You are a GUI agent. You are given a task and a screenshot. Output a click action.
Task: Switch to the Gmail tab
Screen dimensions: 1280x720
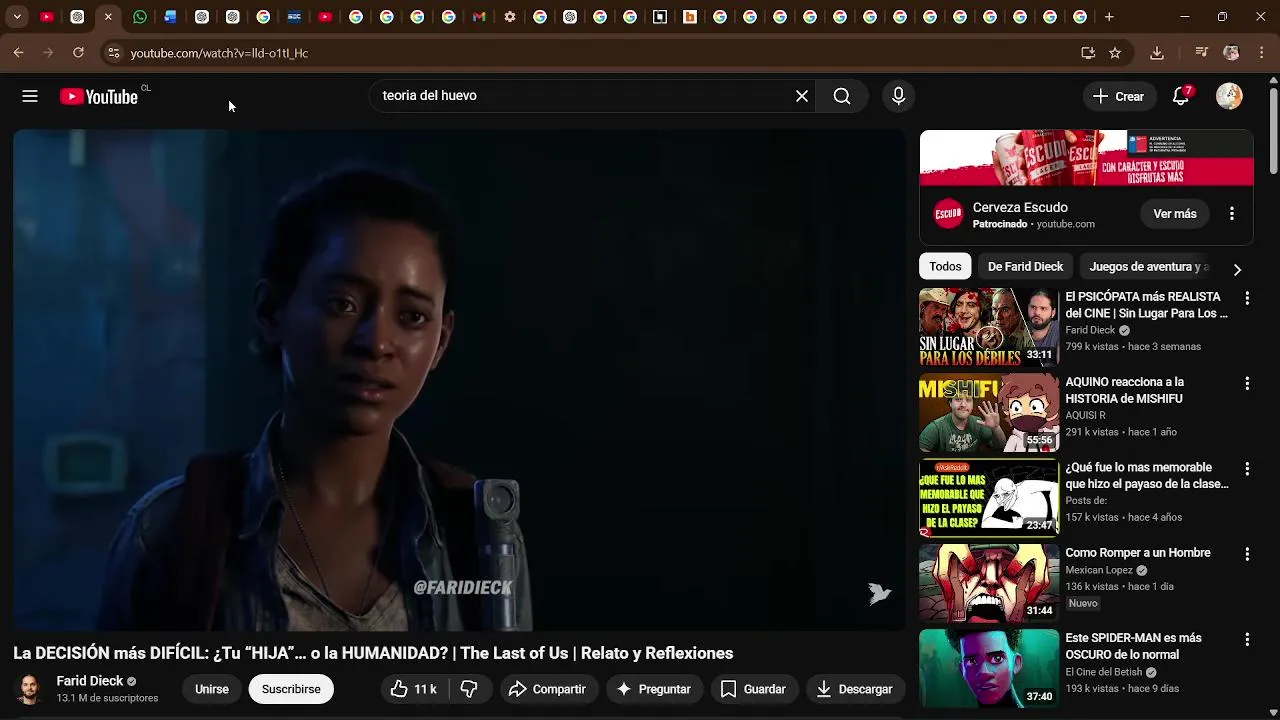click(x=479, y=17)
